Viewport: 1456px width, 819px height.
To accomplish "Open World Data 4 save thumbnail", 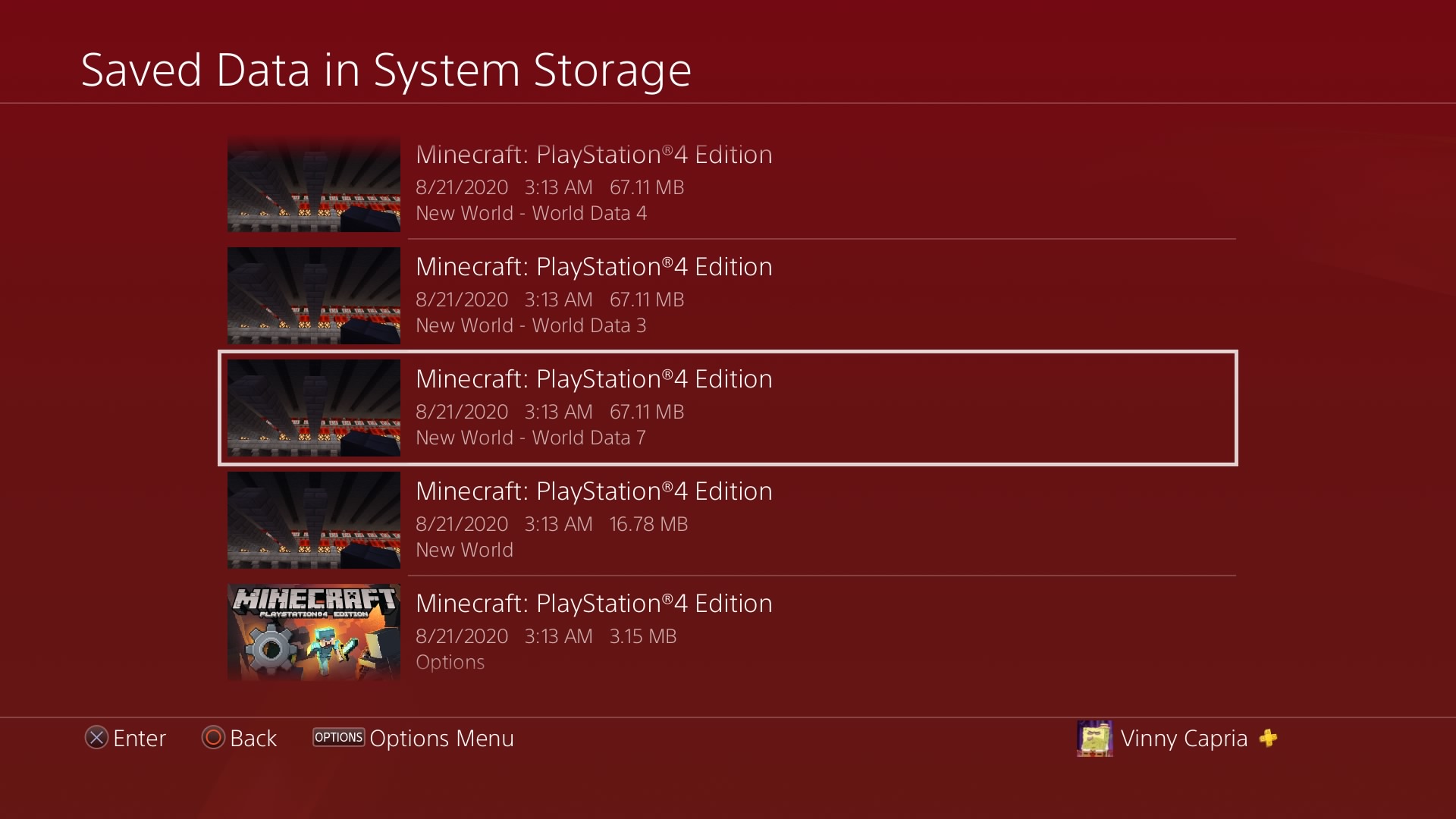I will [314, 184].
